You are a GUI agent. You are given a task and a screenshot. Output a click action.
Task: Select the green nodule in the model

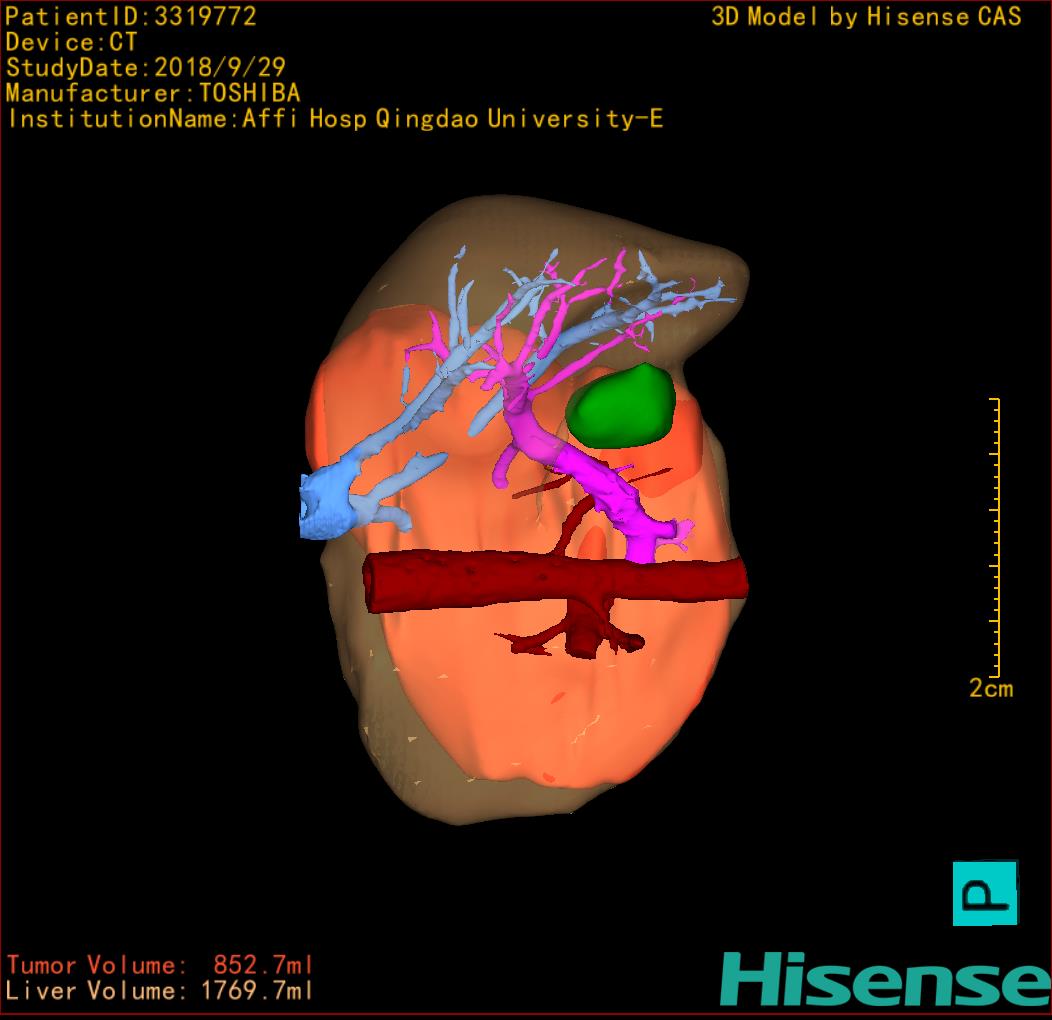621,405
